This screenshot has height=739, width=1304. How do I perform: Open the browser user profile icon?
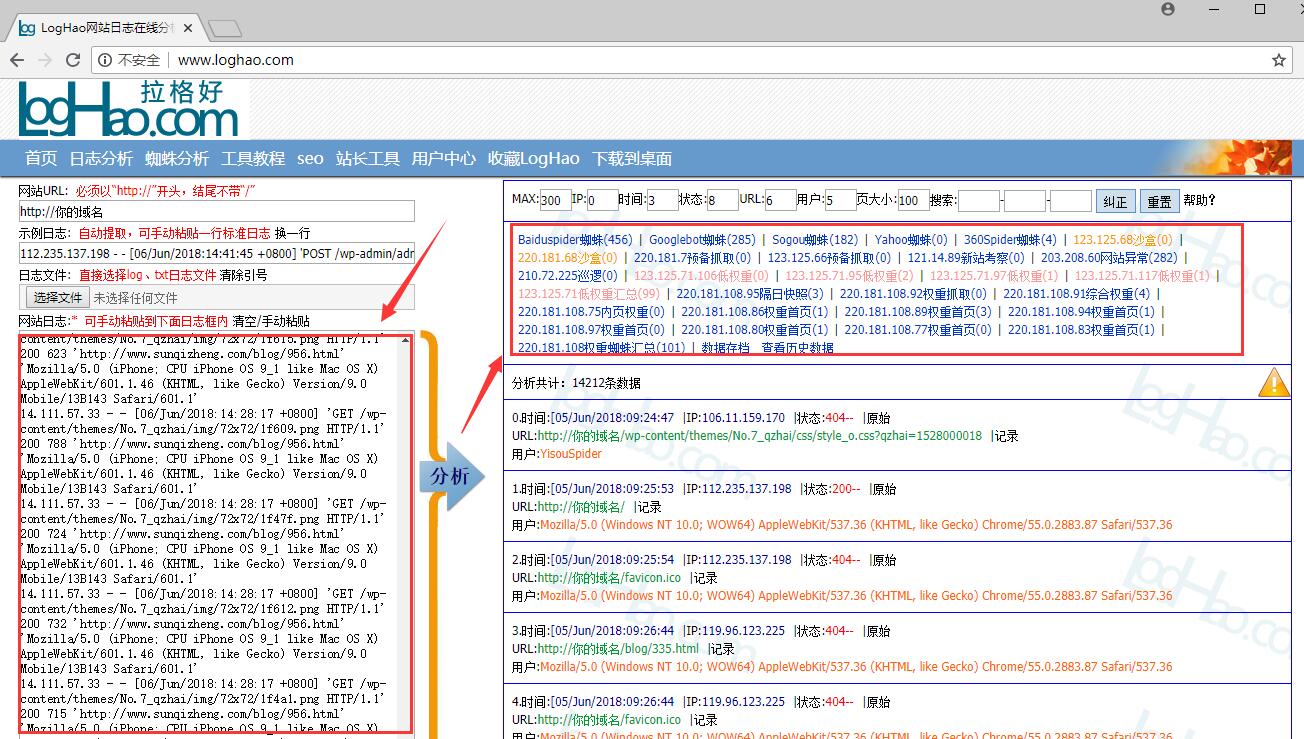pos(1167,9)
